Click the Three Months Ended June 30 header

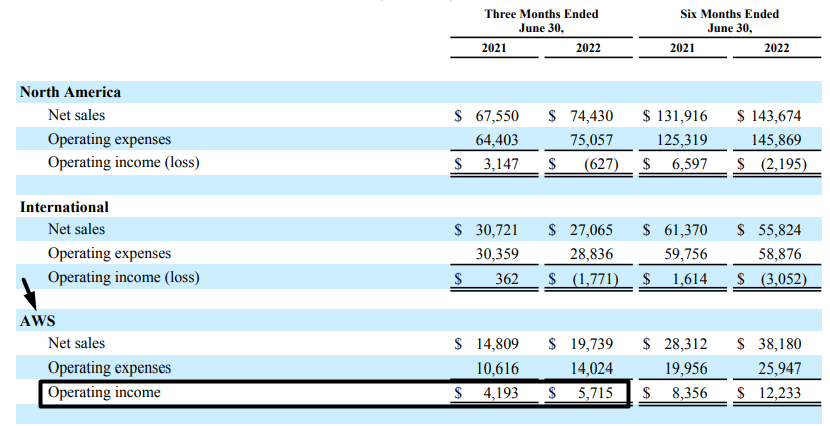(541, 21)
